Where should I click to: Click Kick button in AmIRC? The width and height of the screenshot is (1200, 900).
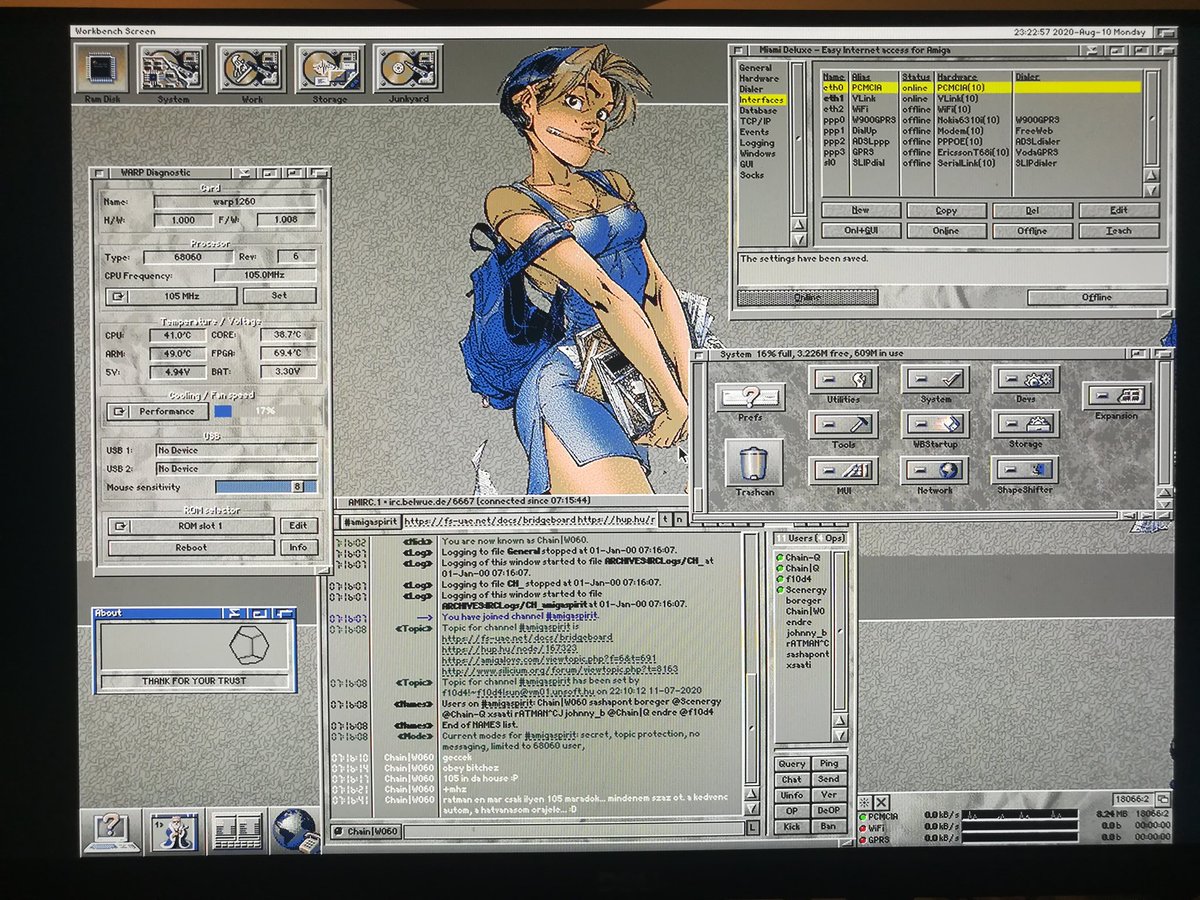791,827
